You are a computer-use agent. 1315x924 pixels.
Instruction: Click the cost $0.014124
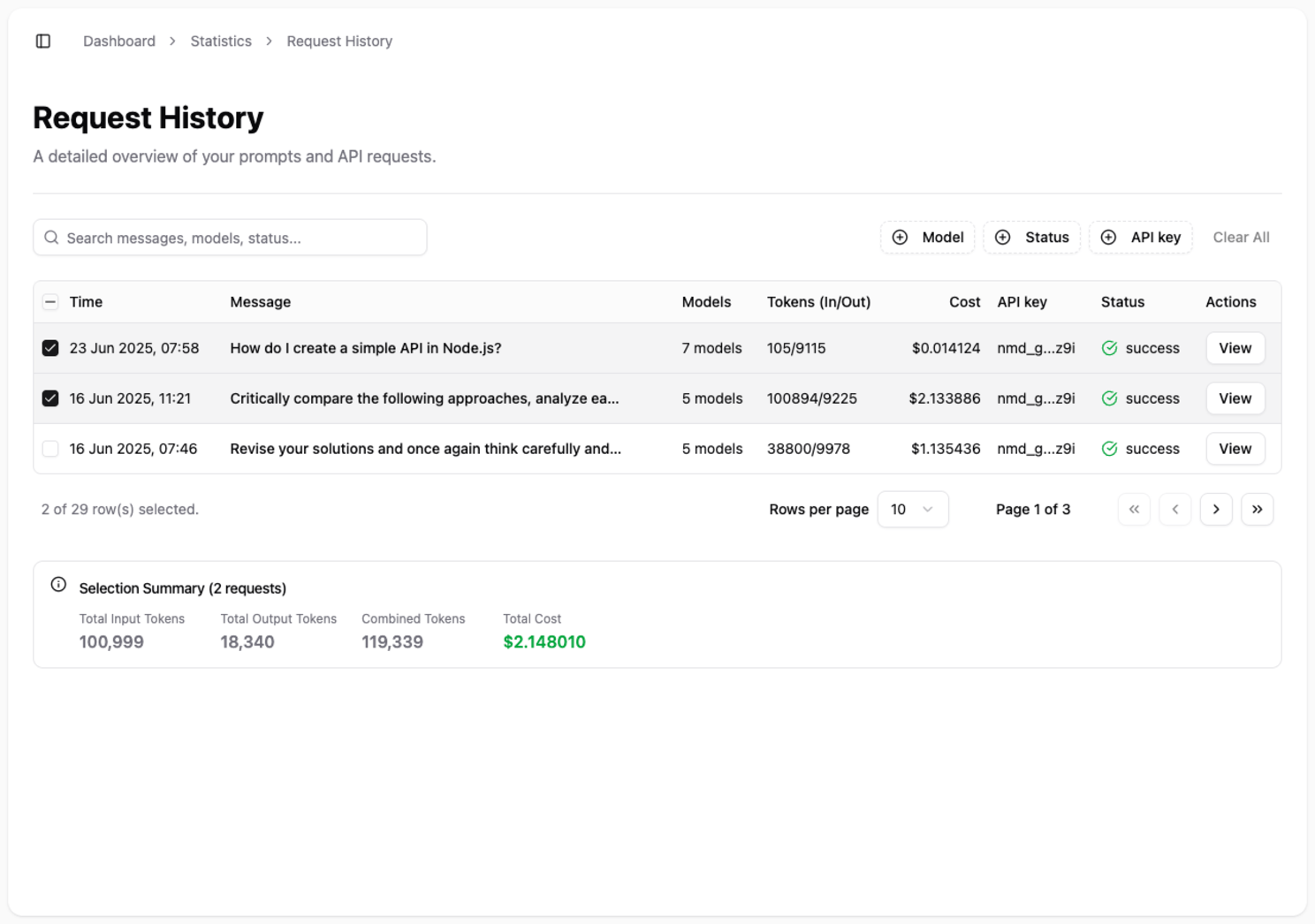(x=946, y=348)
